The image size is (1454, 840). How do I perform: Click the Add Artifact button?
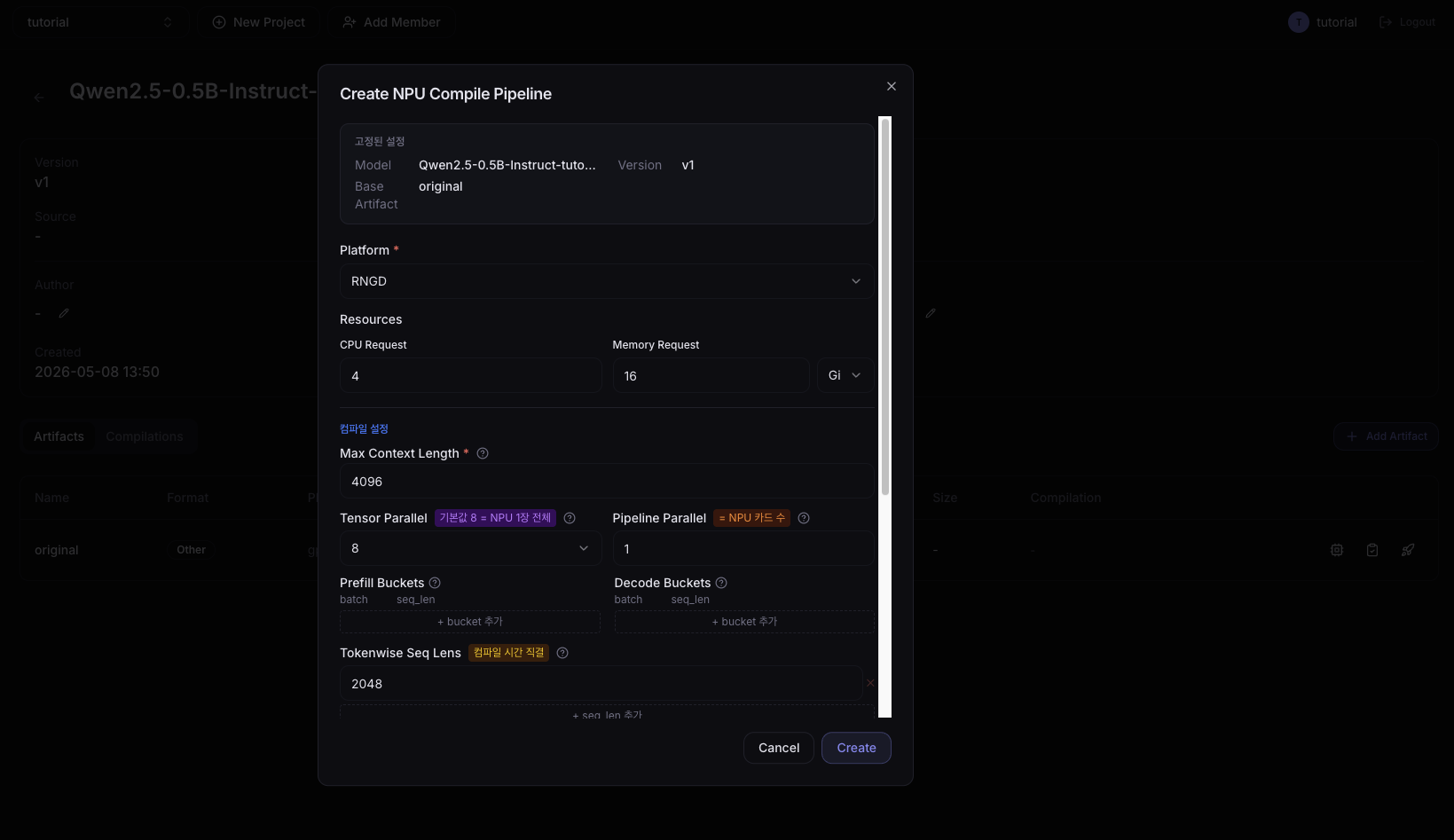[1386, 436]
